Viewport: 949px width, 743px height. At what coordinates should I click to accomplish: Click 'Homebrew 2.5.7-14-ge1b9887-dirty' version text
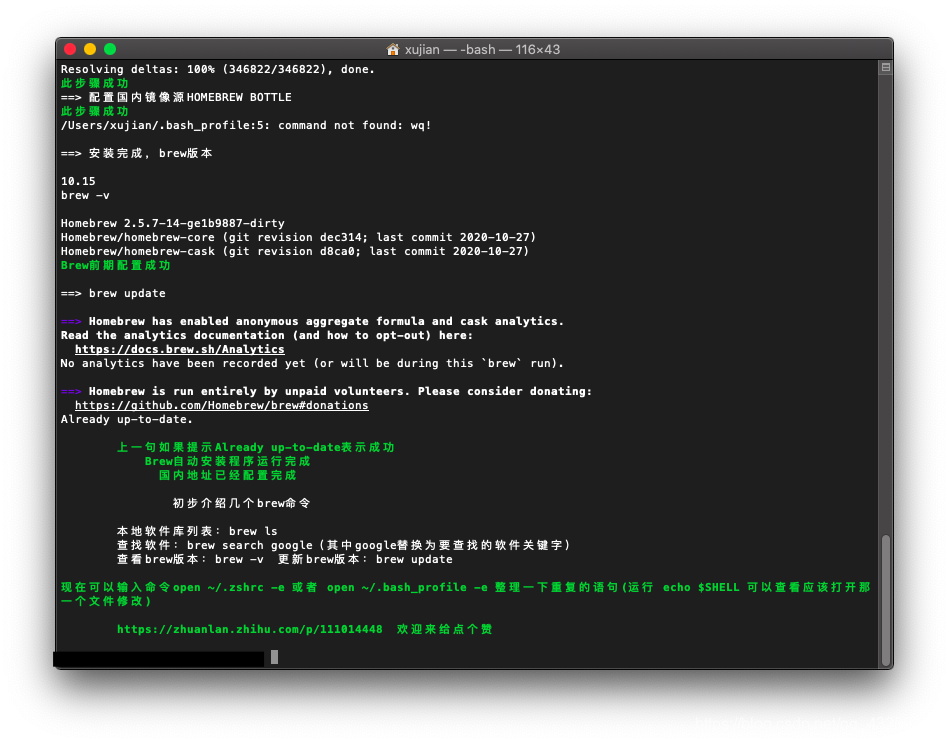pyautogui.click(x=172, y=223)
